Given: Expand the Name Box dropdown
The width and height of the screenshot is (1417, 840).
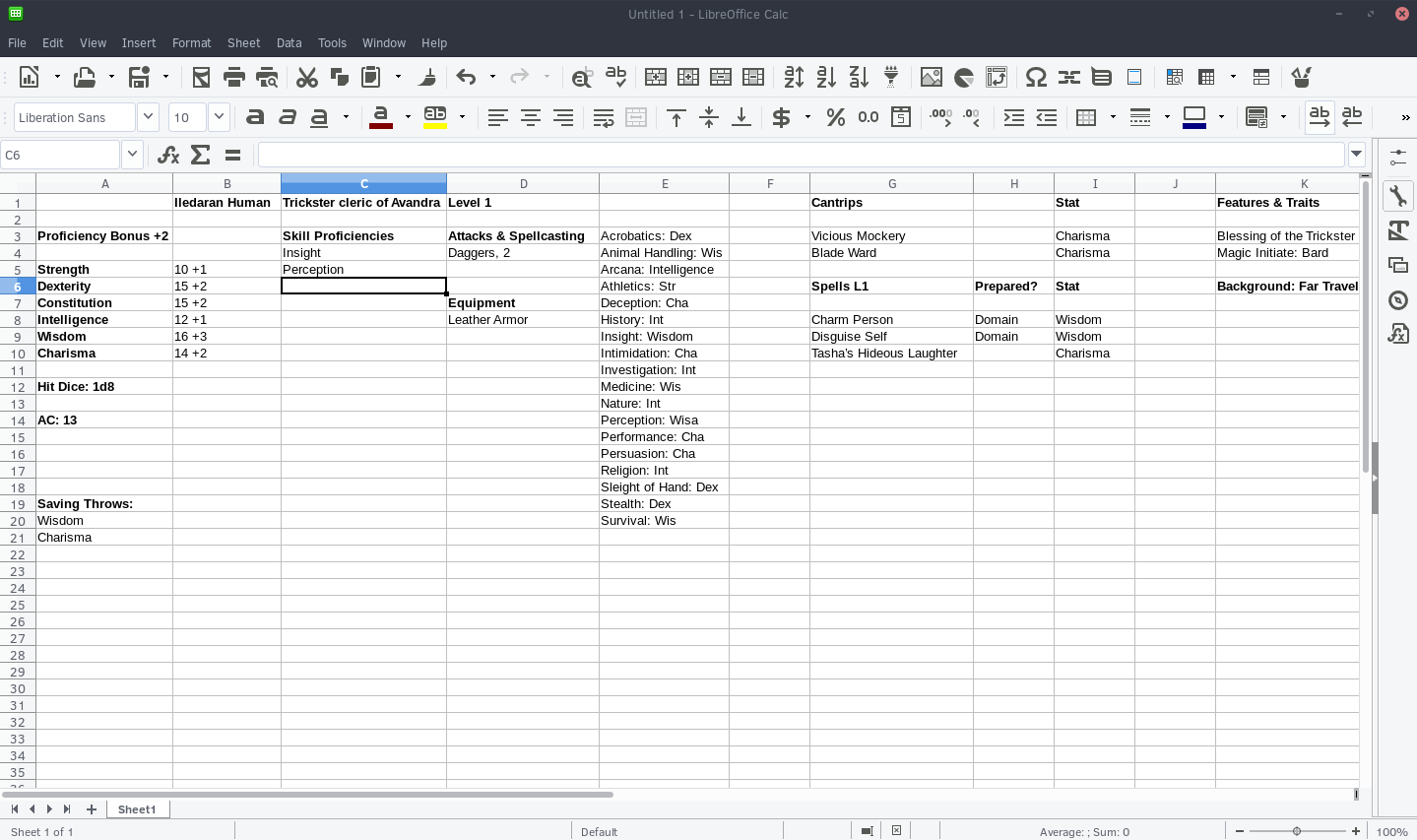Looking at the screenshot, I should pos(132,155).
